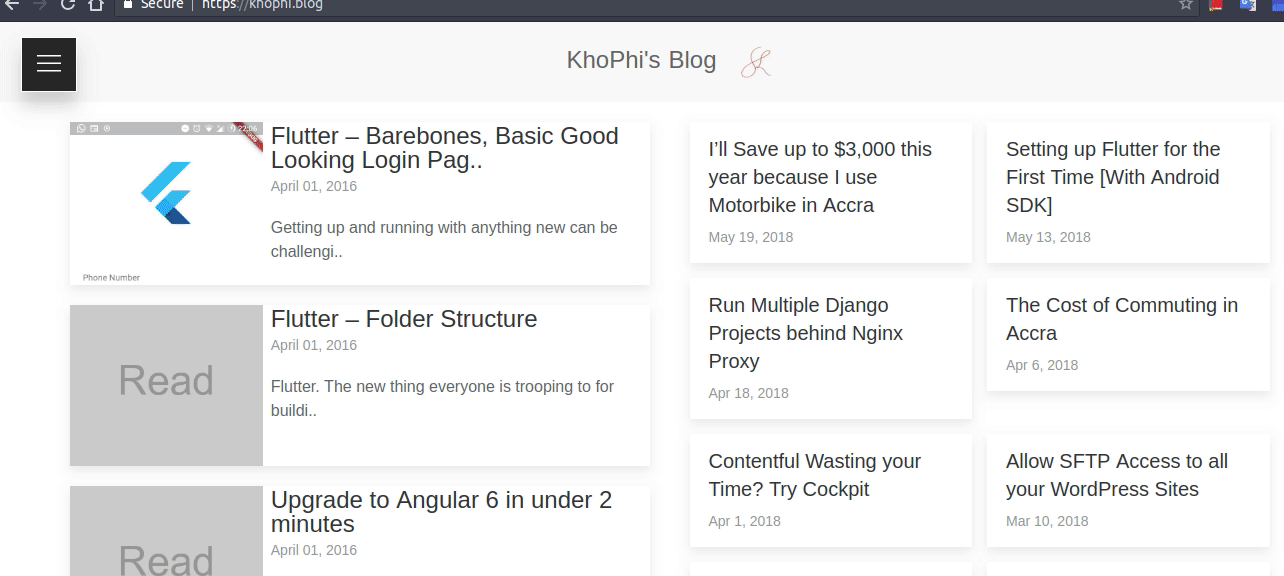The image size is (1284, 576).
Task: Click the Flutter logo post thumbnail
Action: 166,203
